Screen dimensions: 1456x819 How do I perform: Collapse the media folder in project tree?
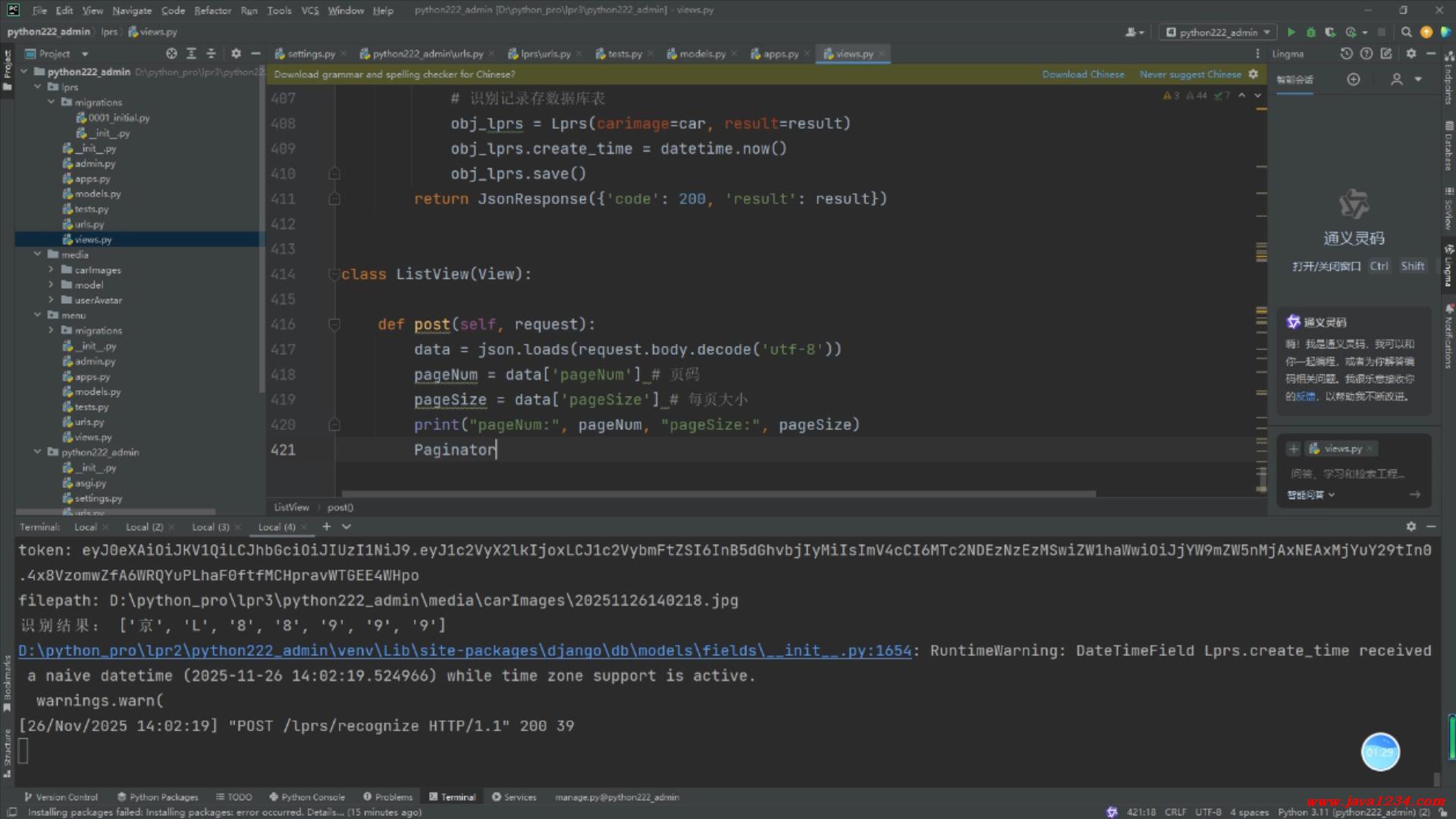pos(37,255)
